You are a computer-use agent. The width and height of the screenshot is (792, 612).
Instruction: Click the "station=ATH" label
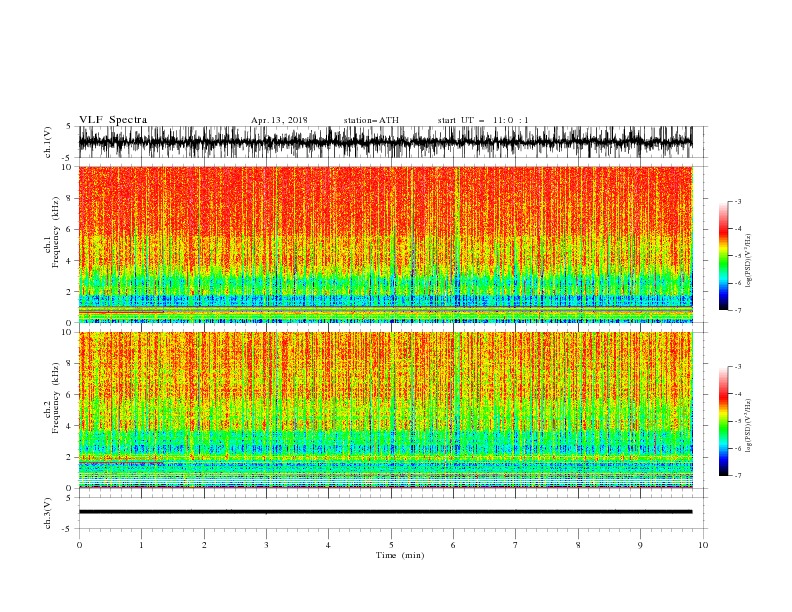pos(371,120)
